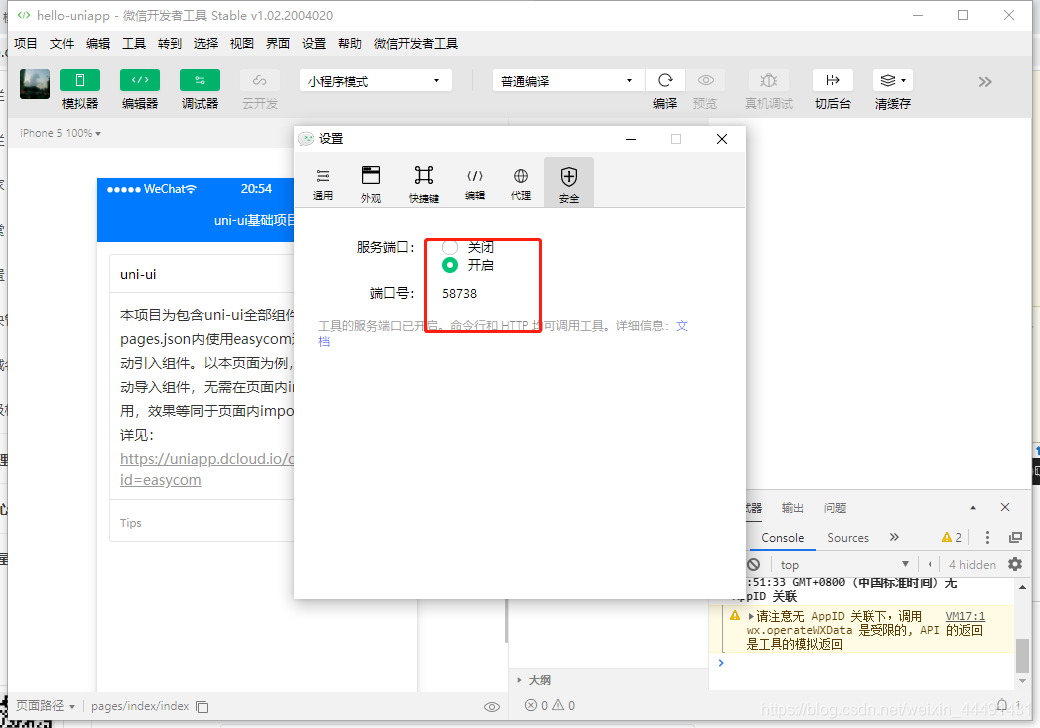The image size is (1040, 728).
Task: Open console settings gear icon
Action: [x=1015, y=564]
